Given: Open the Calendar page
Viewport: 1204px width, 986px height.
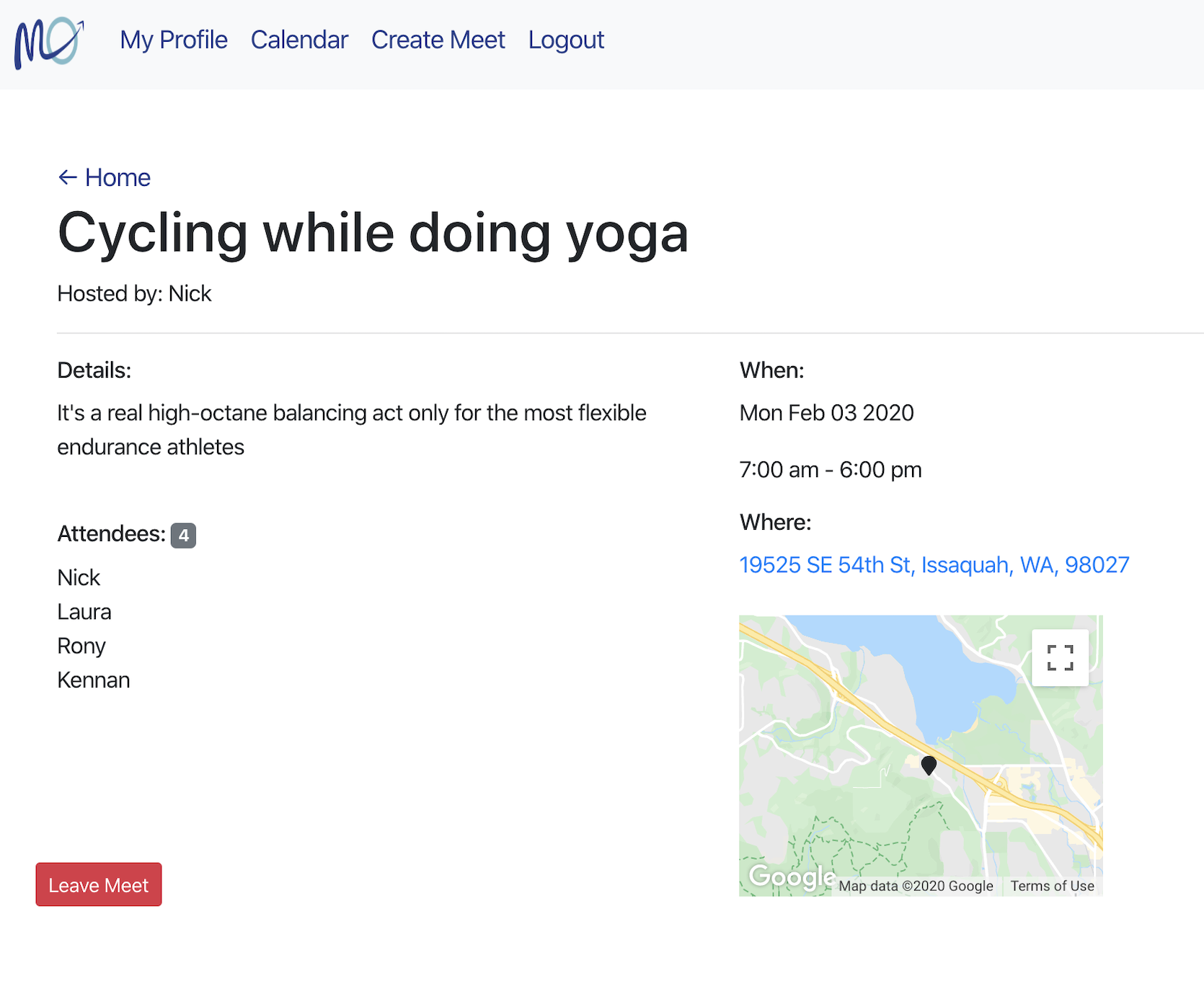Looking at the screenshot, I should [x=299, y=40].
